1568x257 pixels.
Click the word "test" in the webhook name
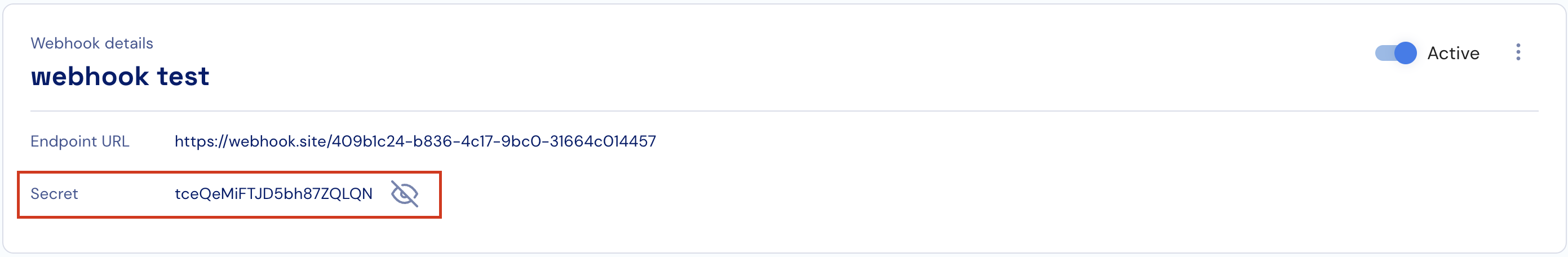[183, 77]
